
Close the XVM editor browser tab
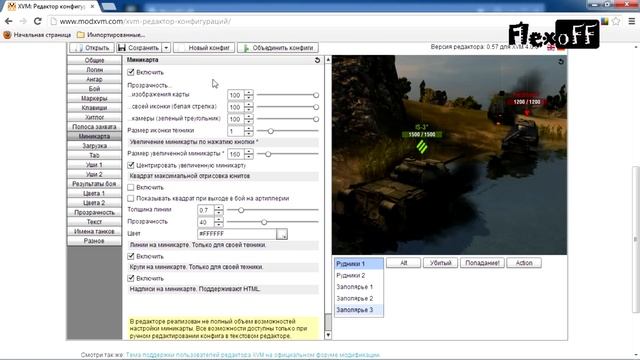93,7
